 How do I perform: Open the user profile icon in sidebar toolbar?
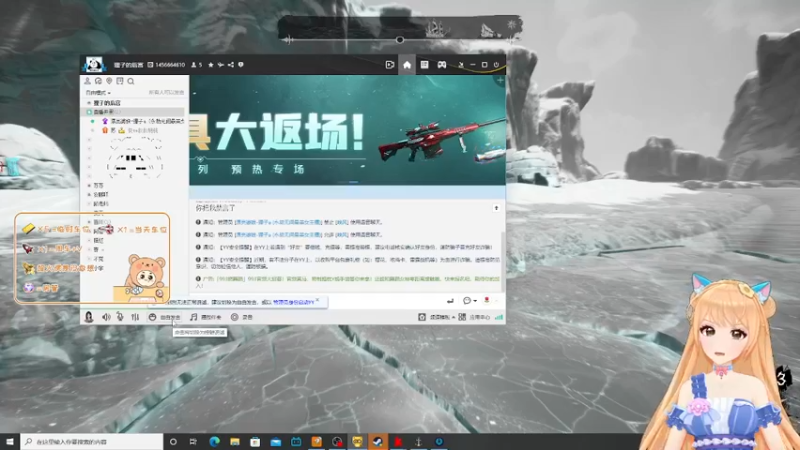87,81
